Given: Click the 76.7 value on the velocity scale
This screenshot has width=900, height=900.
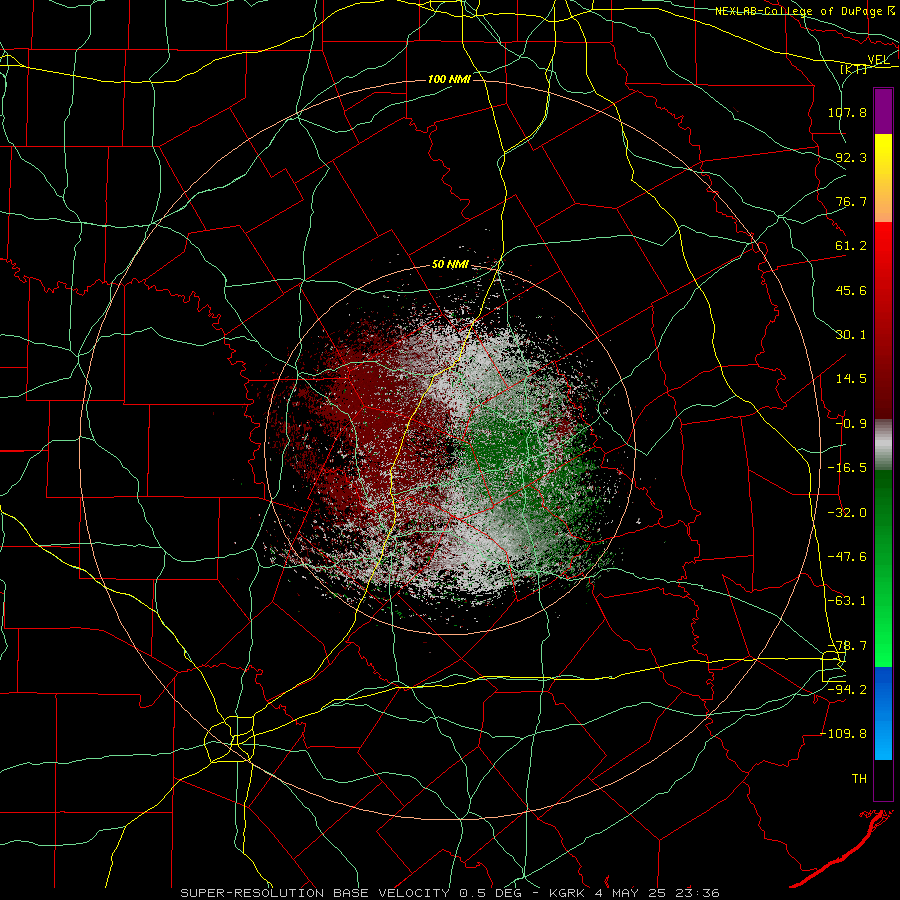Looking at the screenshot, I should (851, 201).
